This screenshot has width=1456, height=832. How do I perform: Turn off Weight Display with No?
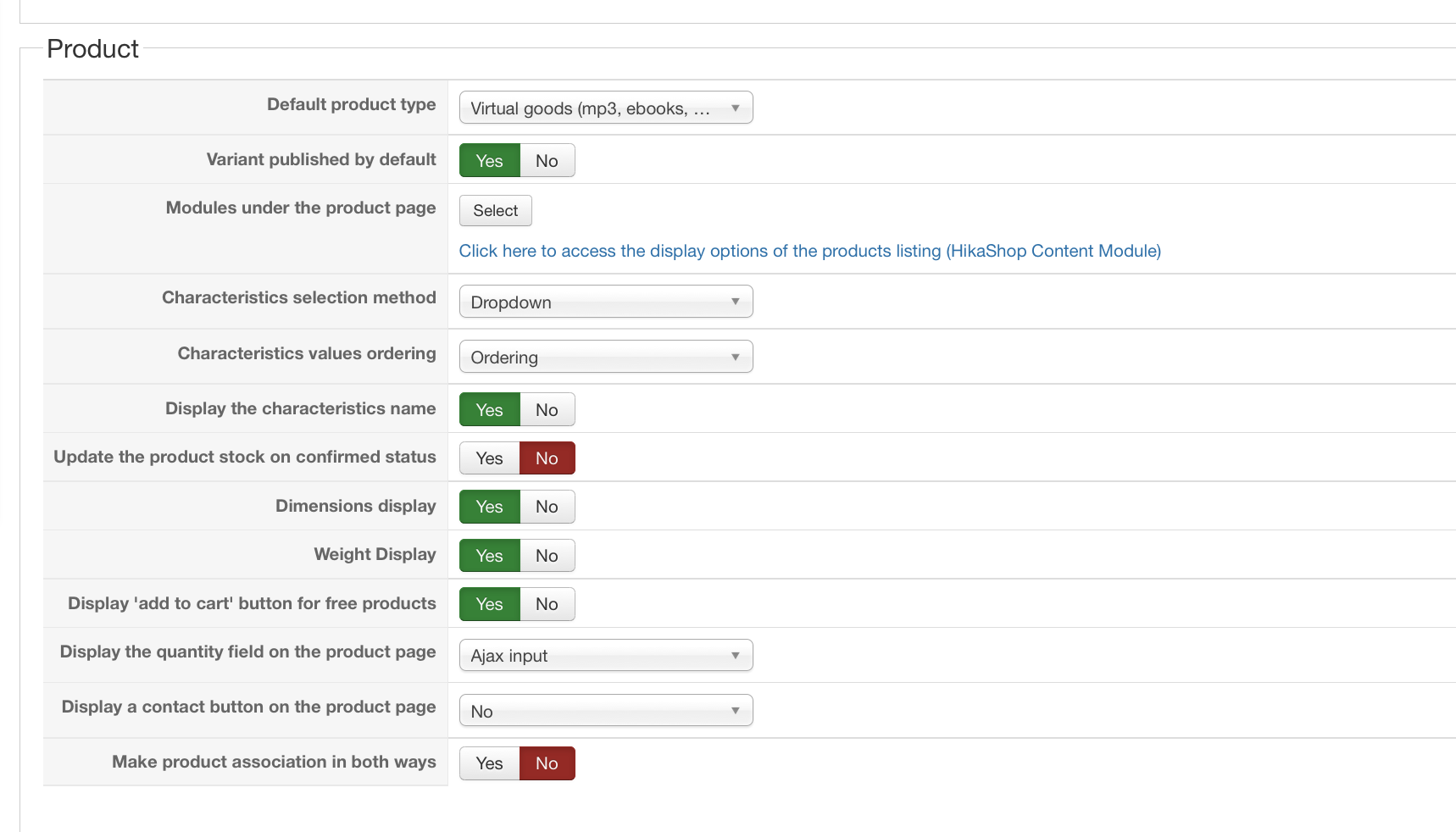click(x=547, y=556)
